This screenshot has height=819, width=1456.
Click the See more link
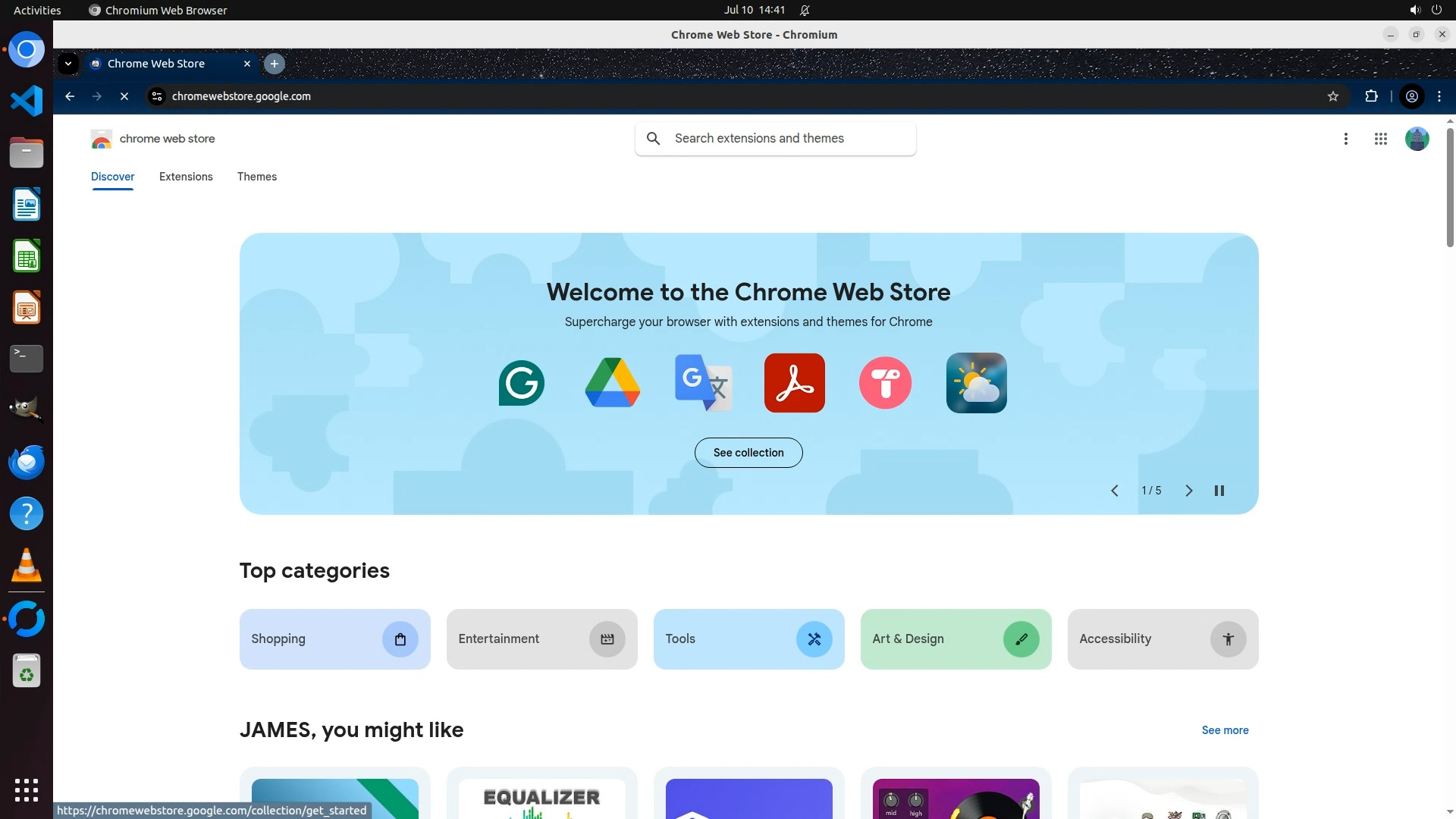coord(1224,730)
